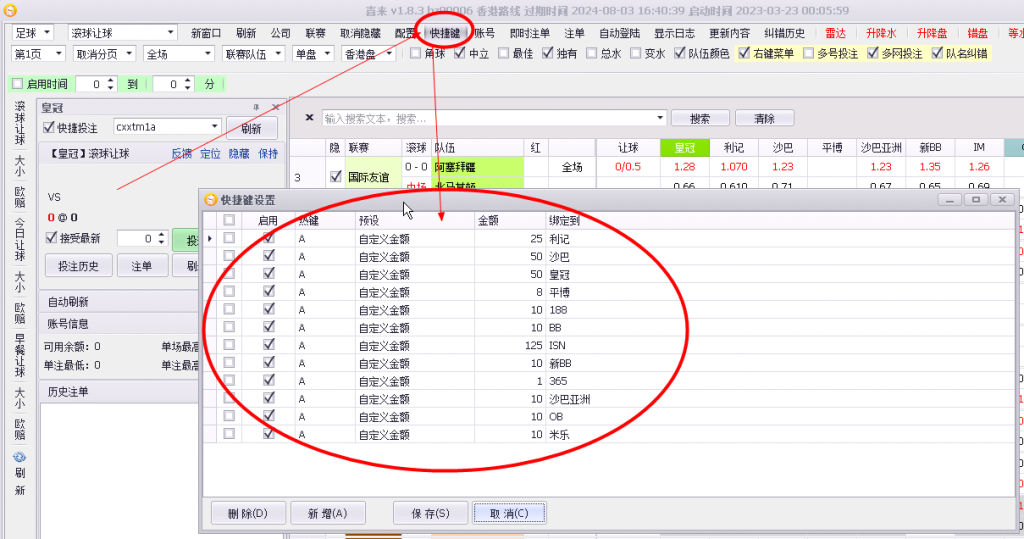The height and width of the screenshot is (539, 1024).
Task: Click the X icon beside search box
Action: click(309, 118)
